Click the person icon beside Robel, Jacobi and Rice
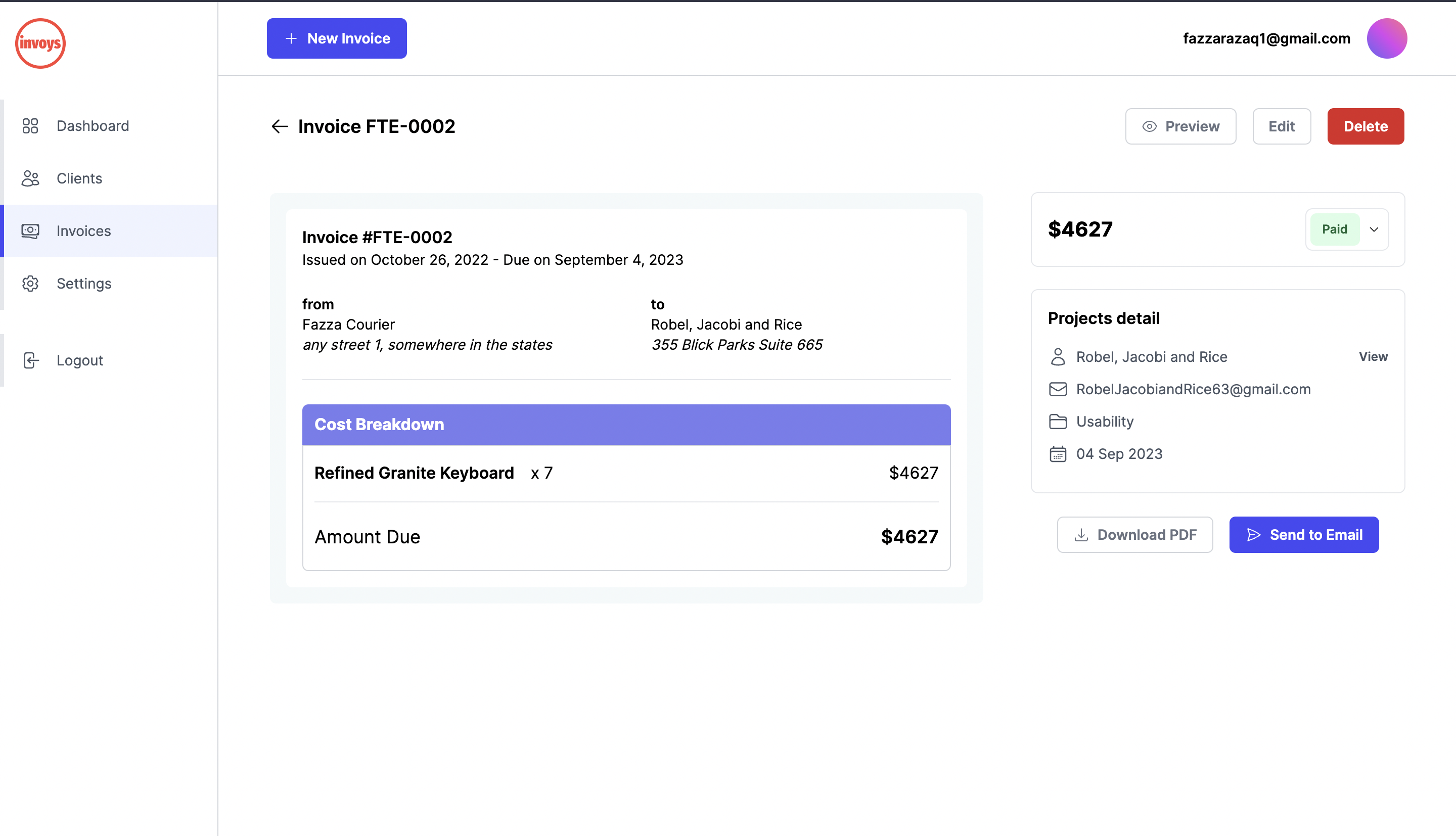This screenshot has height=836, width=1456. pos(1058,356)
